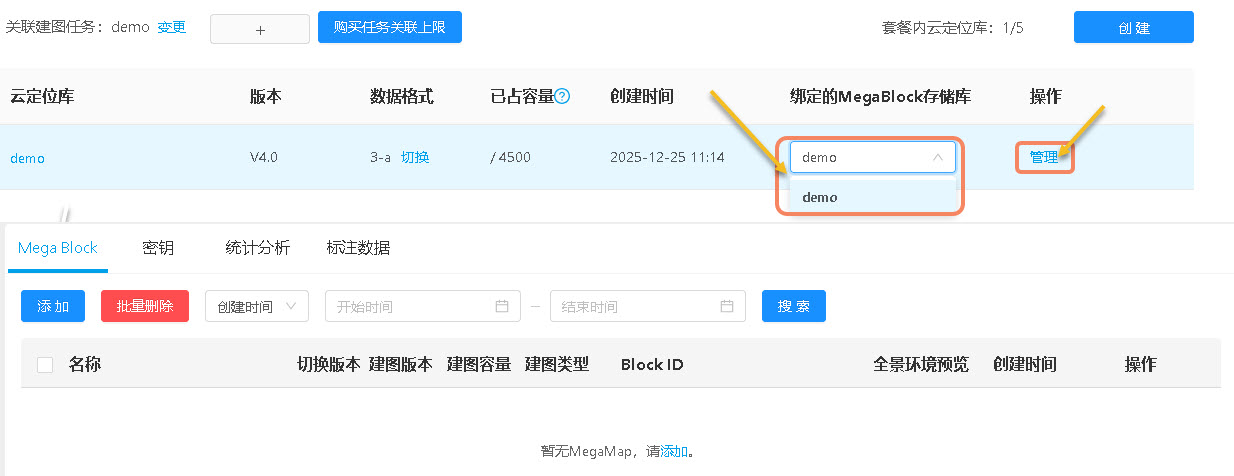Viewport: 1234px width, 476px height.
Task: Collapse the bound MegaBlock storage dropdown showing demo
Action: tap(873, 157)
